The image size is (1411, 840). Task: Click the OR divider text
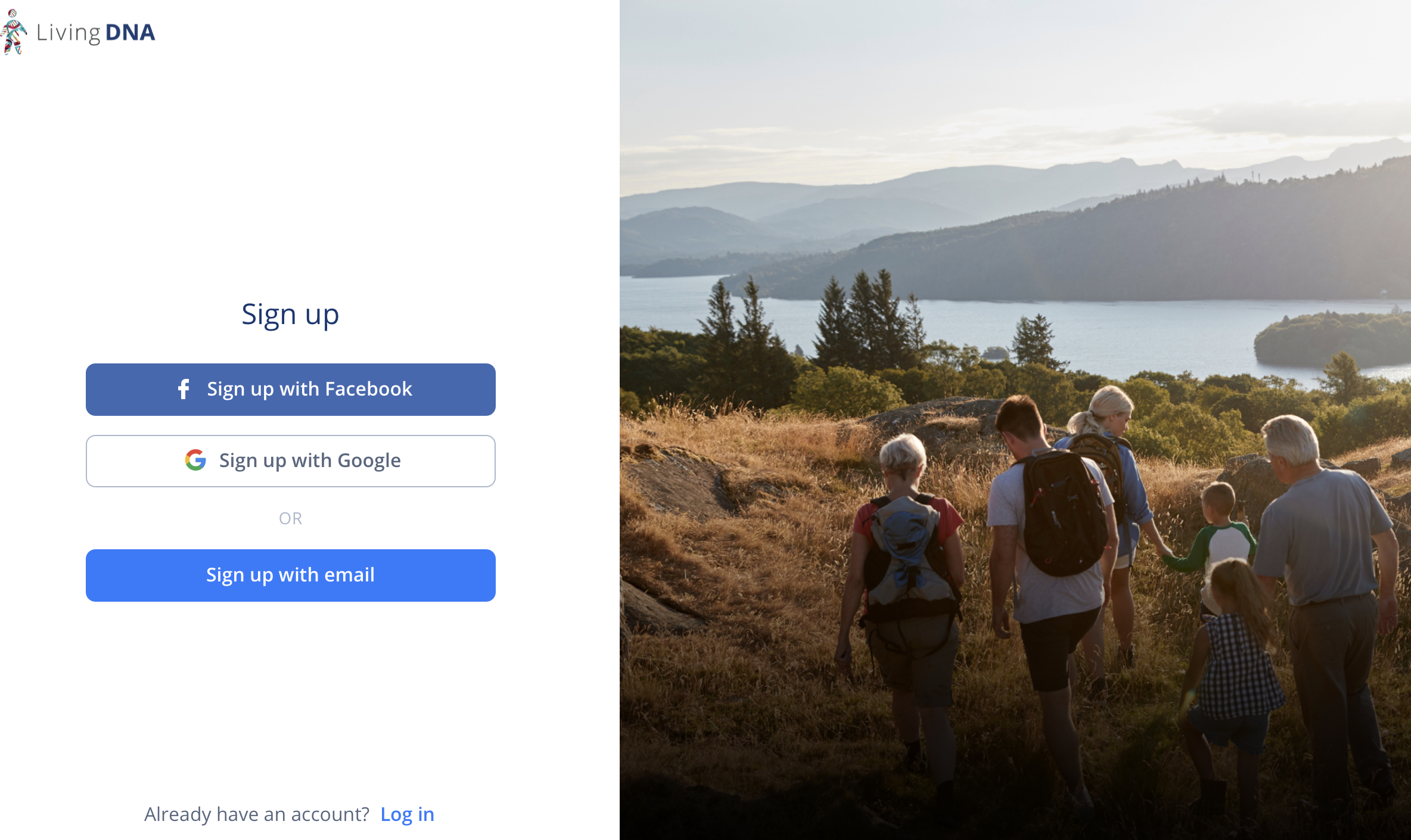pyautogui.click(x=291, y=518)
